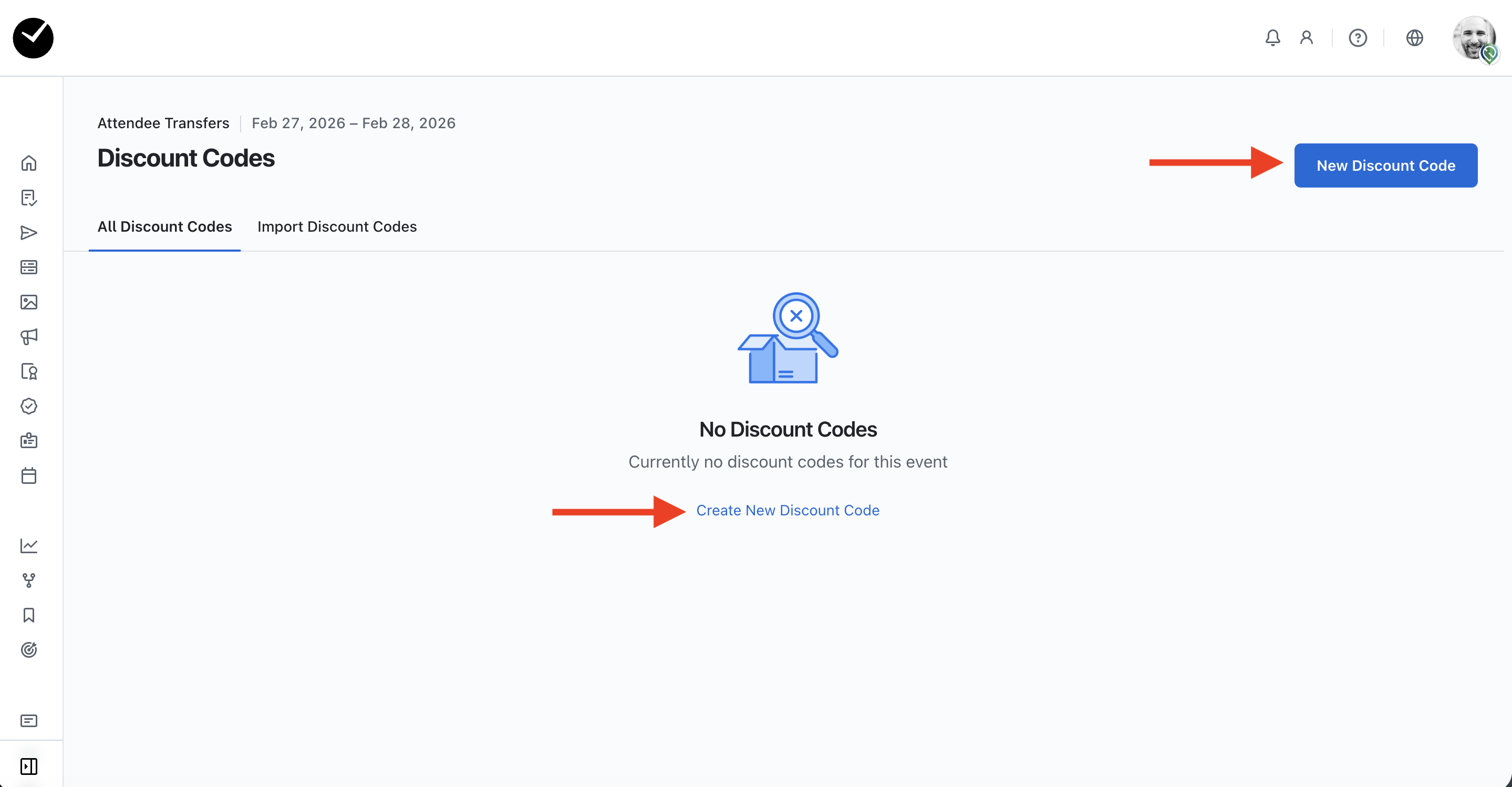Open the image gallery sidebar icon
1512x787 pixels.
point(29,302)
